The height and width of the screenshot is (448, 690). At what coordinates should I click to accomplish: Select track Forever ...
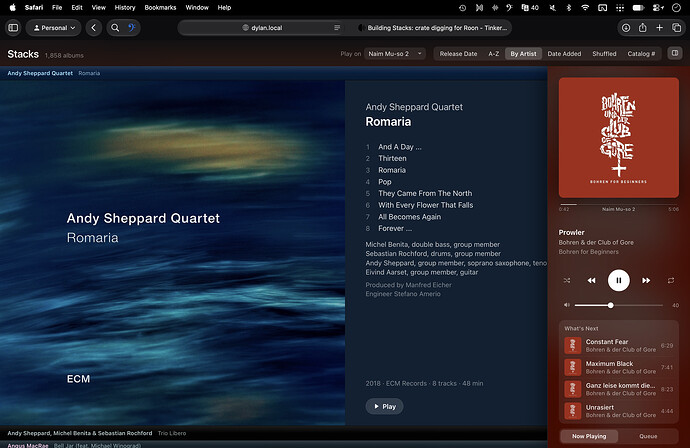pyautogui.click(x=395, y=228)
